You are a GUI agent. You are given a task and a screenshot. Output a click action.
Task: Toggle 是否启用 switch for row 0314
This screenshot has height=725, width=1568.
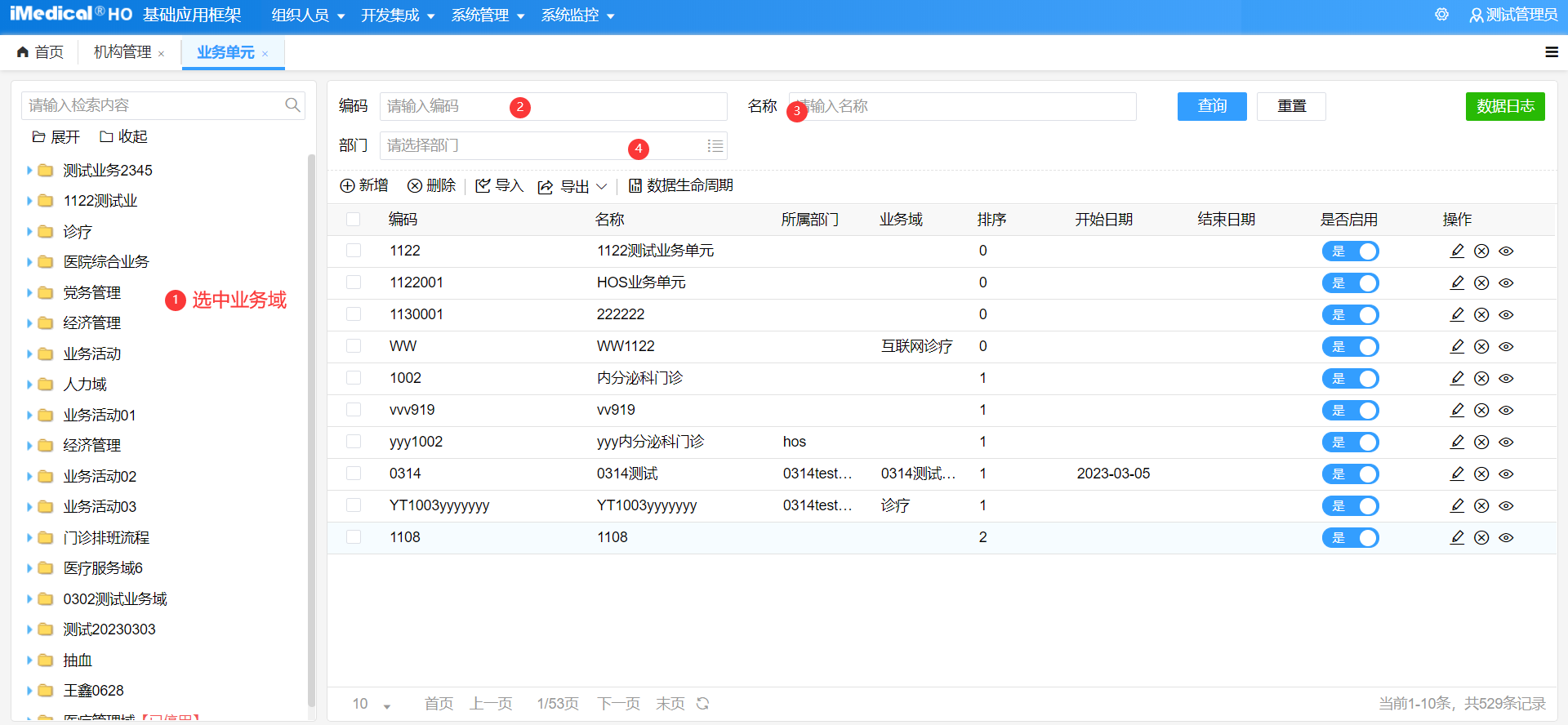click(x=1350, y=474)
